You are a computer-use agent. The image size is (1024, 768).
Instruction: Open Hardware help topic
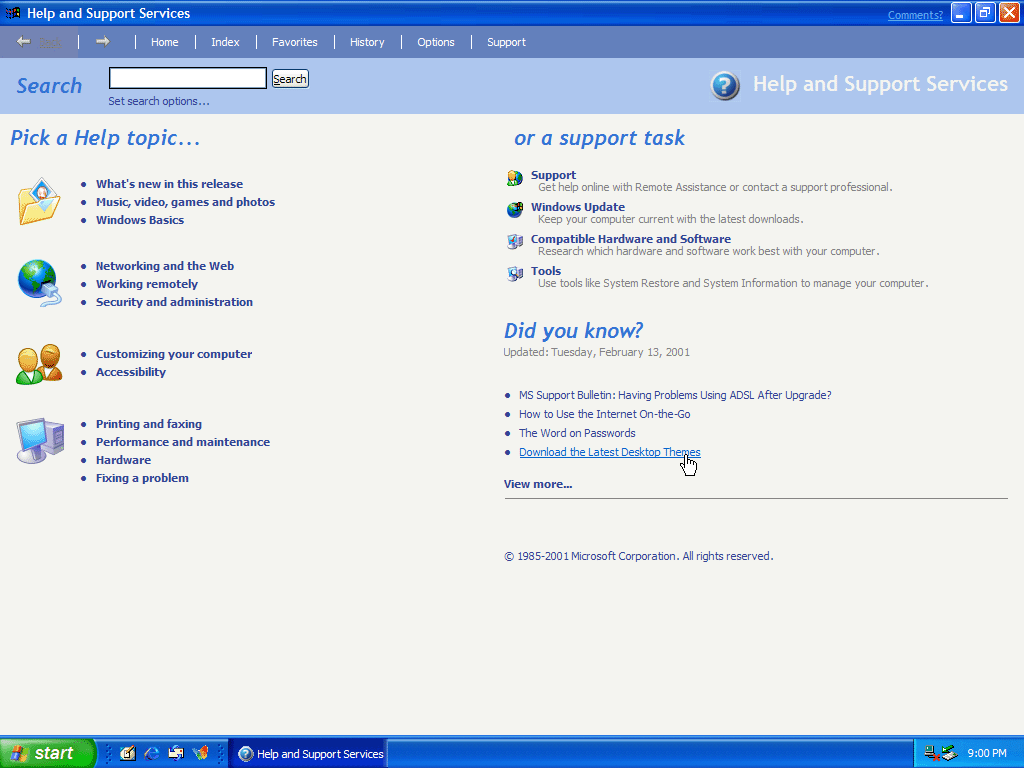123,460
